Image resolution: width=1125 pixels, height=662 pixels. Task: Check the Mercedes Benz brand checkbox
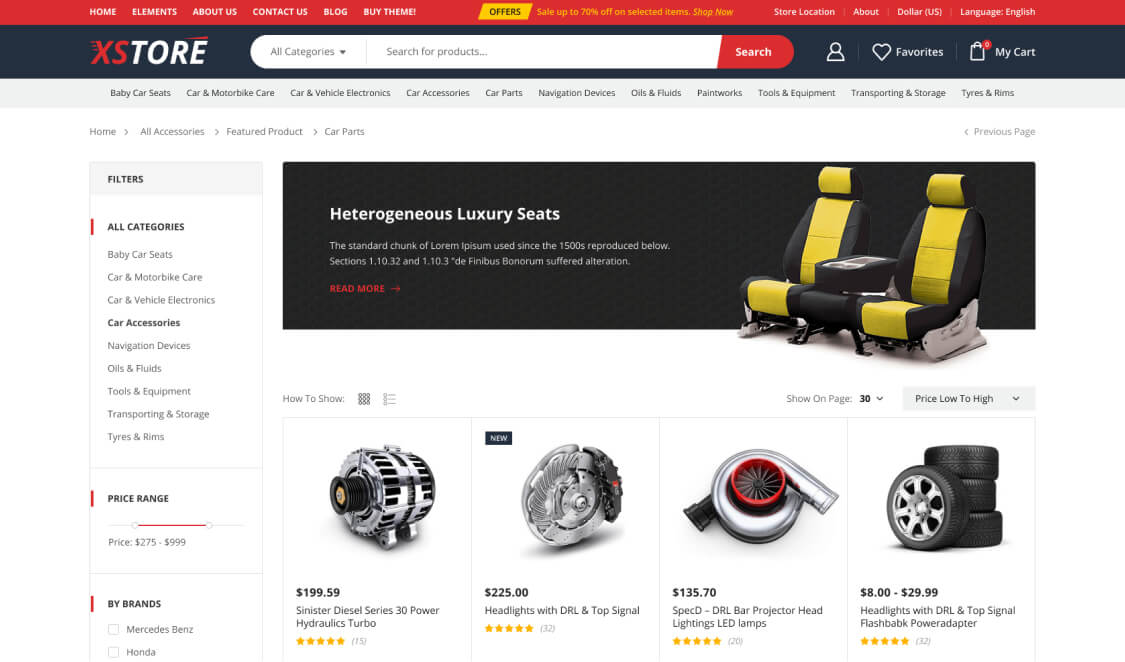(x=113, y=630)
